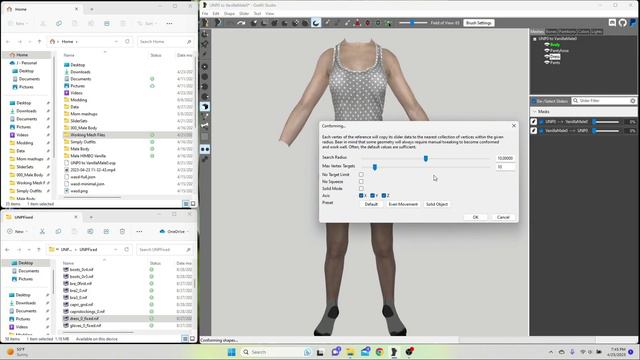Open recent locations chevron in Home window
Image resolution: width=640 pixels, height=360 pixels.
point(30,42)
